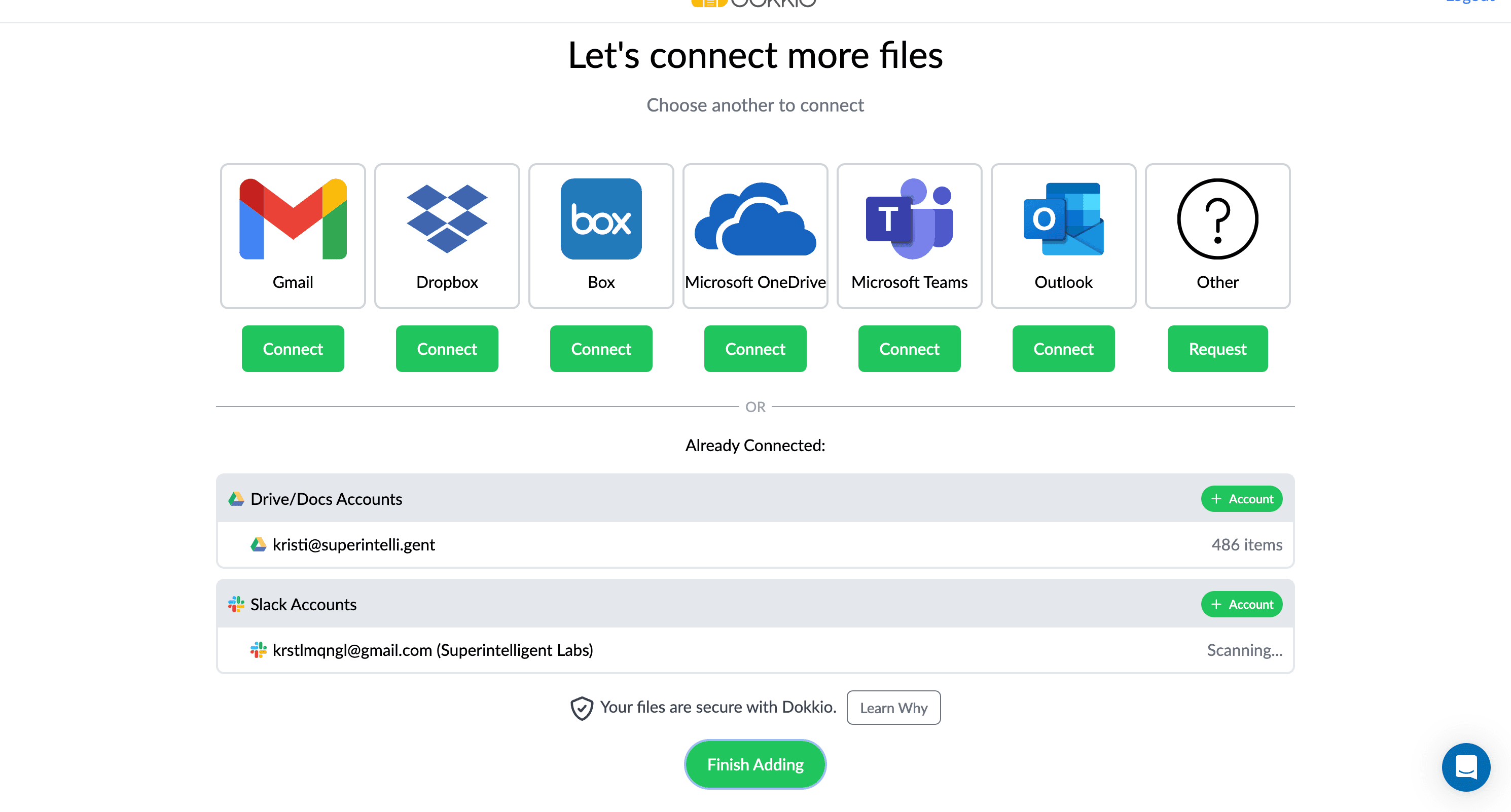1511x812 pixels.
Task: Click the Outlook logo icon
Action: tap(1063, 218)
